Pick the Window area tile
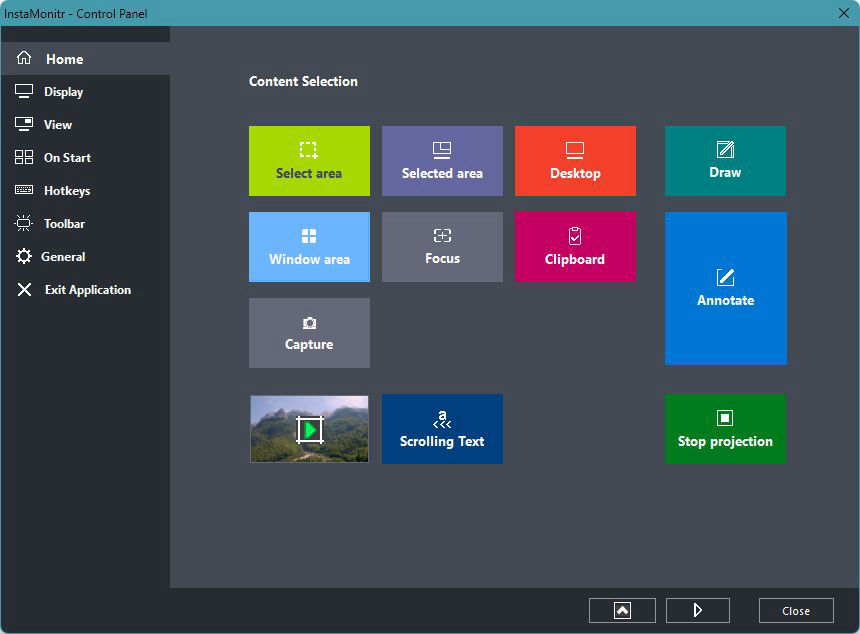The width and height of the screenshot is (860, 634). coord(309,247)
